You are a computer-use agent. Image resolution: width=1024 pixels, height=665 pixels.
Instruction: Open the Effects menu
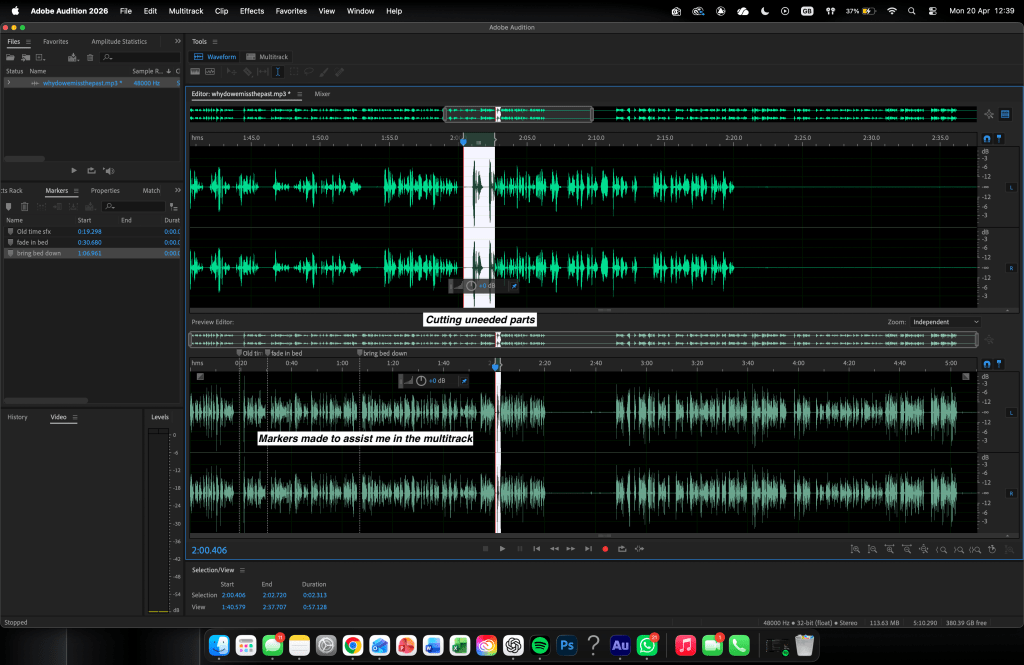[252, 11]
